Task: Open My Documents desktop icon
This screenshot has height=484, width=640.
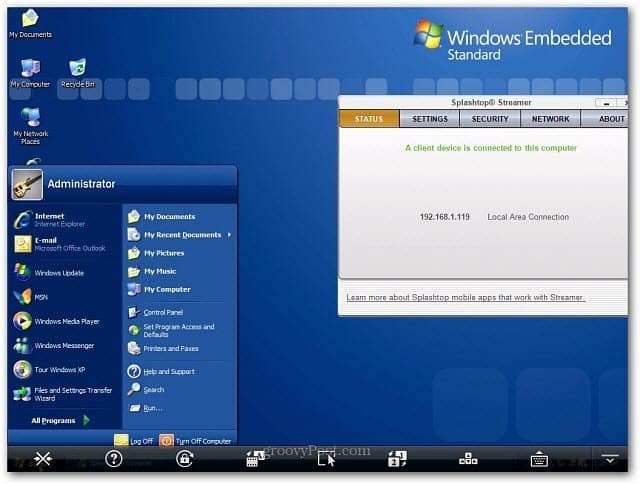Action: (30, 24)
